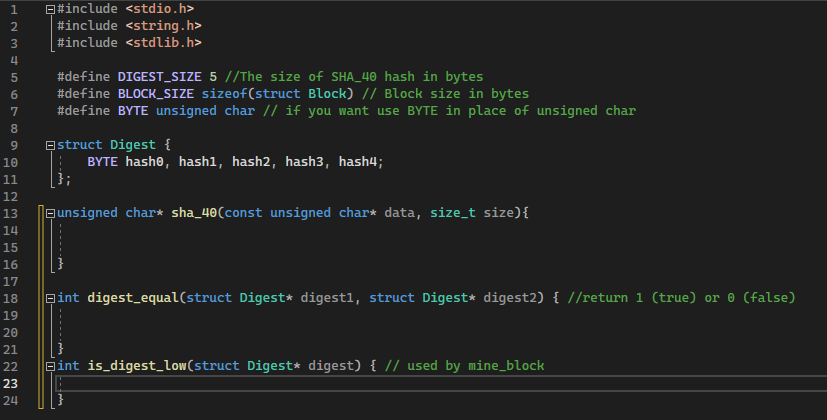The height and width of the screenshot is (420, 827).
Task: Collapse the digest_equal function fold marker
Action: 51,298
